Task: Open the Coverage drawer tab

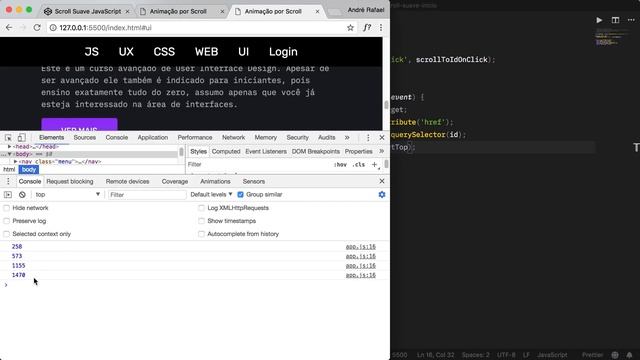Action: point(175,181)
